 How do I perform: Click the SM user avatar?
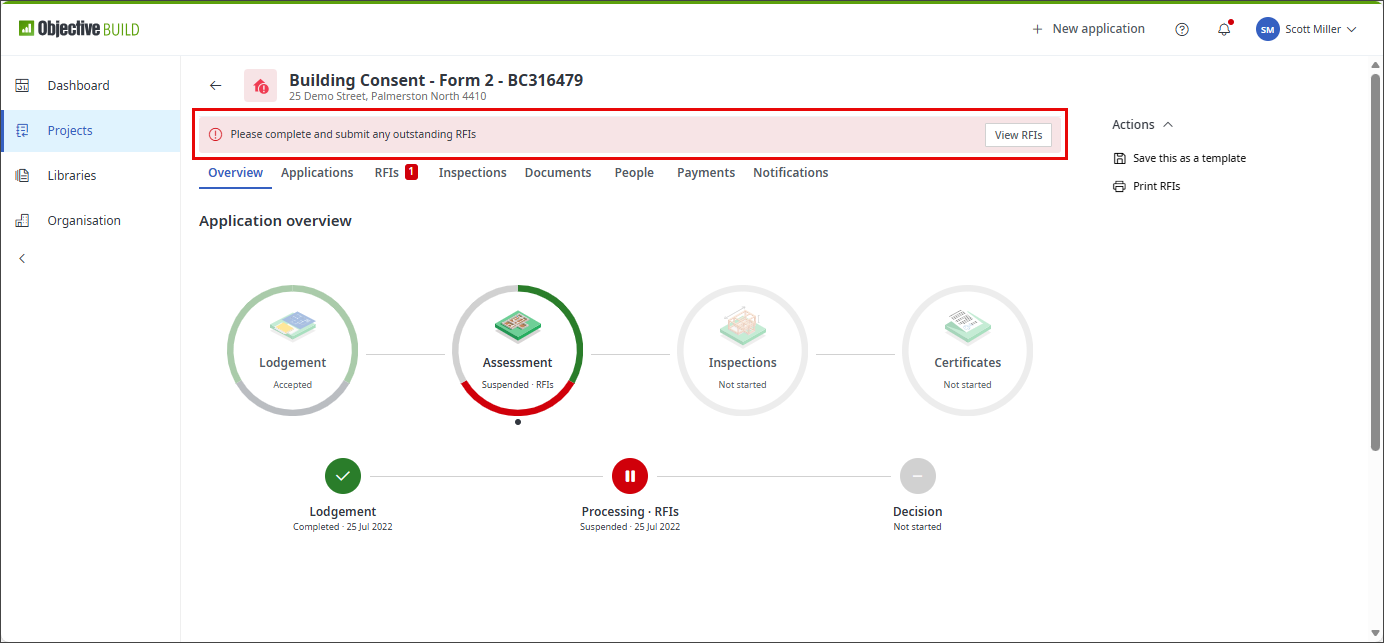tap(1268, 29)
